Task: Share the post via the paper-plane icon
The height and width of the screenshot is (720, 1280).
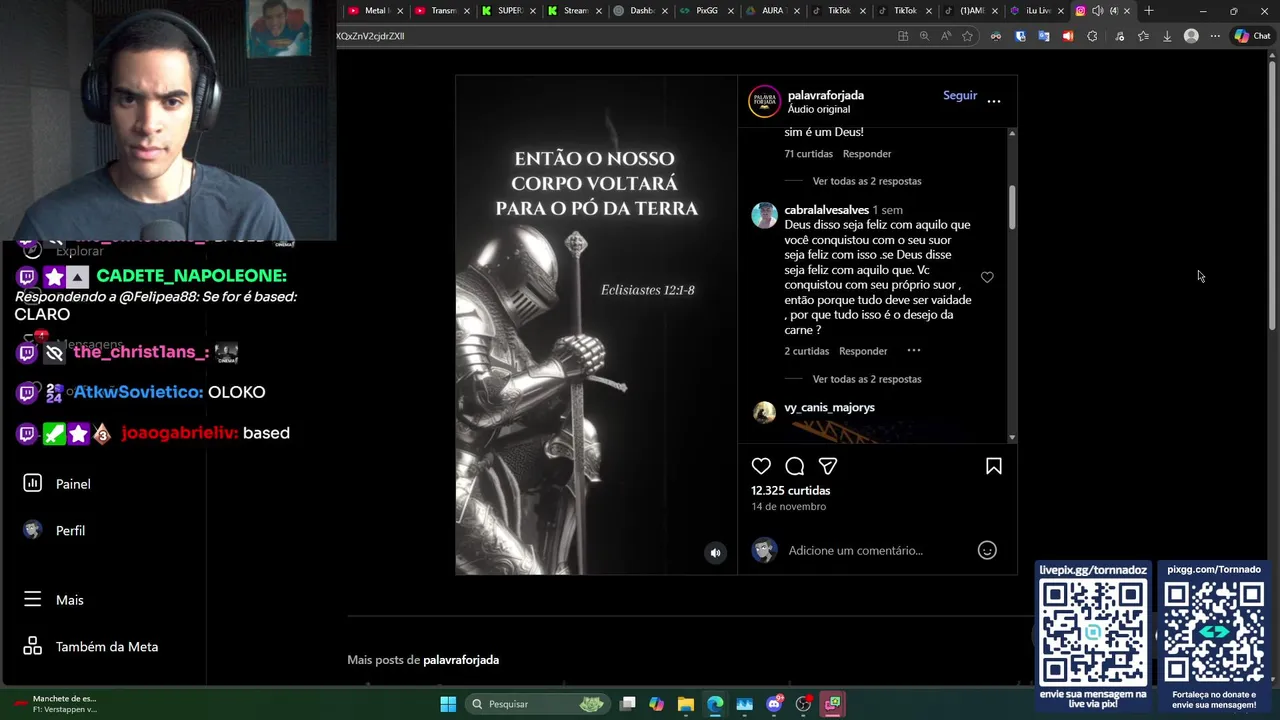Action: pos(827,466)
